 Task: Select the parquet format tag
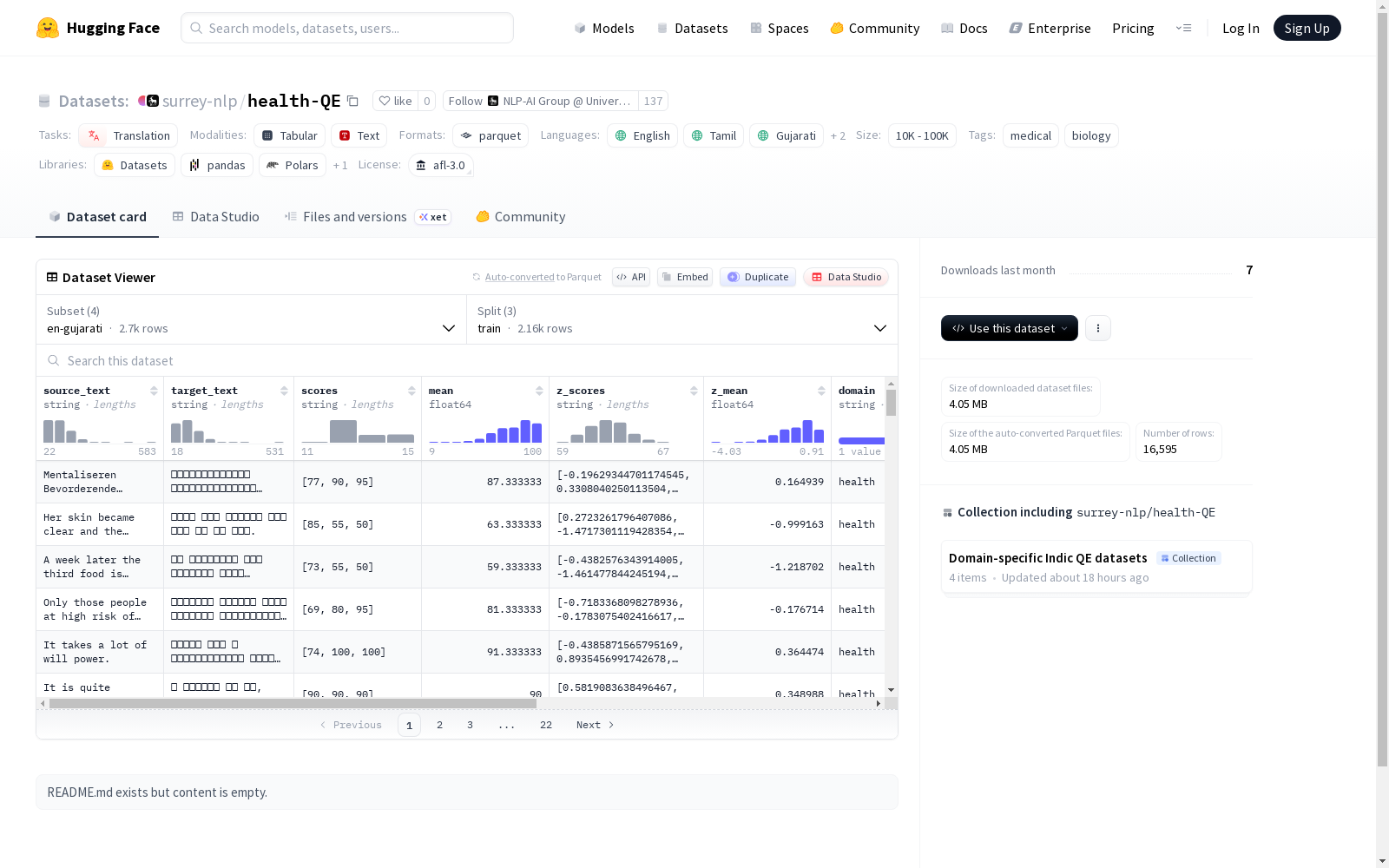point(490,135)
